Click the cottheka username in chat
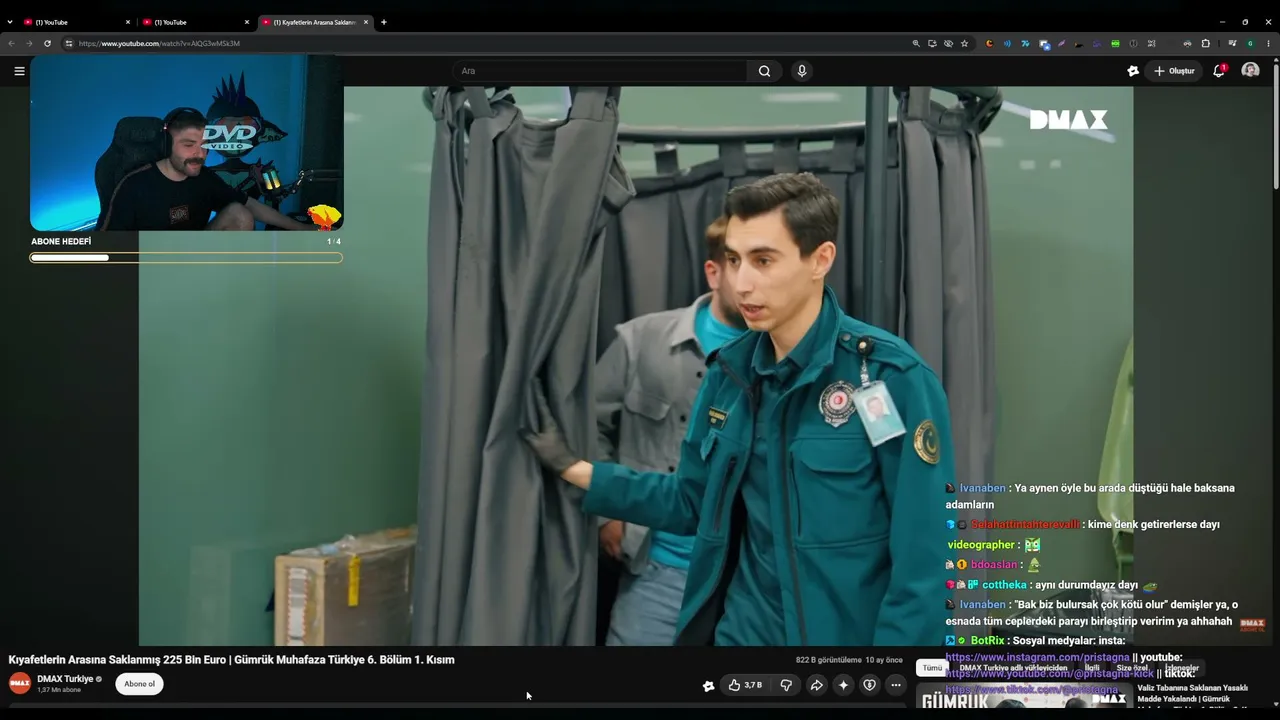This screenshot has height=720, width=1280. point(1005,585)
